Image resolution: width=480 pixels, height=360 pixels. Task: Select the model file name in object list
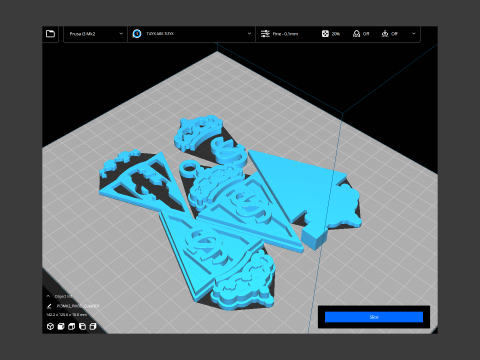pyautogui.click(x=78, y=306)
